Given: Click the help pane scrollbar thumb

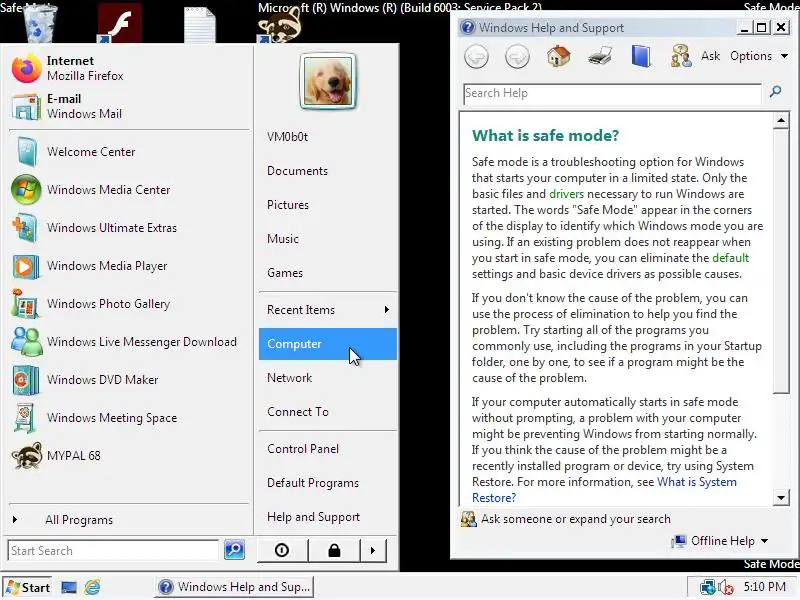Looking at the screenshot, I should click(781, 261).
